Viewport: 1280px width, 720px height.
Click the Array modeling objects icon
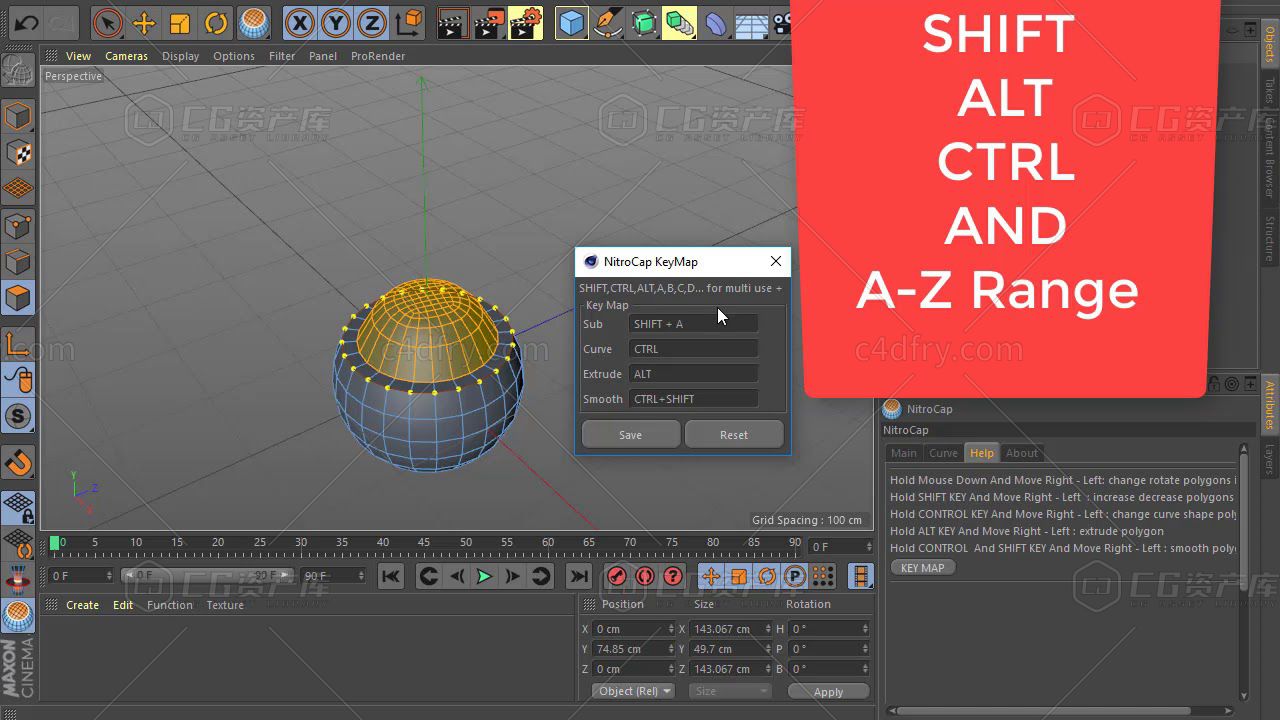coord(680,22)
